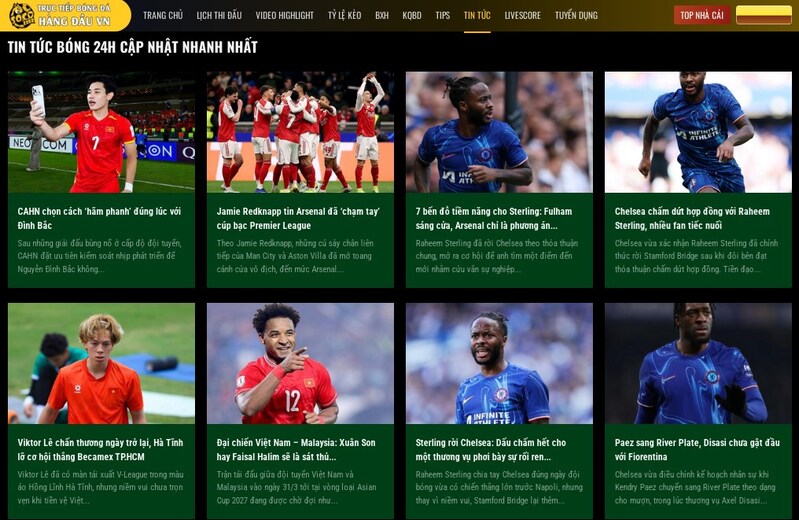
Task: Open the Livescore page
Action: (522, 15)
